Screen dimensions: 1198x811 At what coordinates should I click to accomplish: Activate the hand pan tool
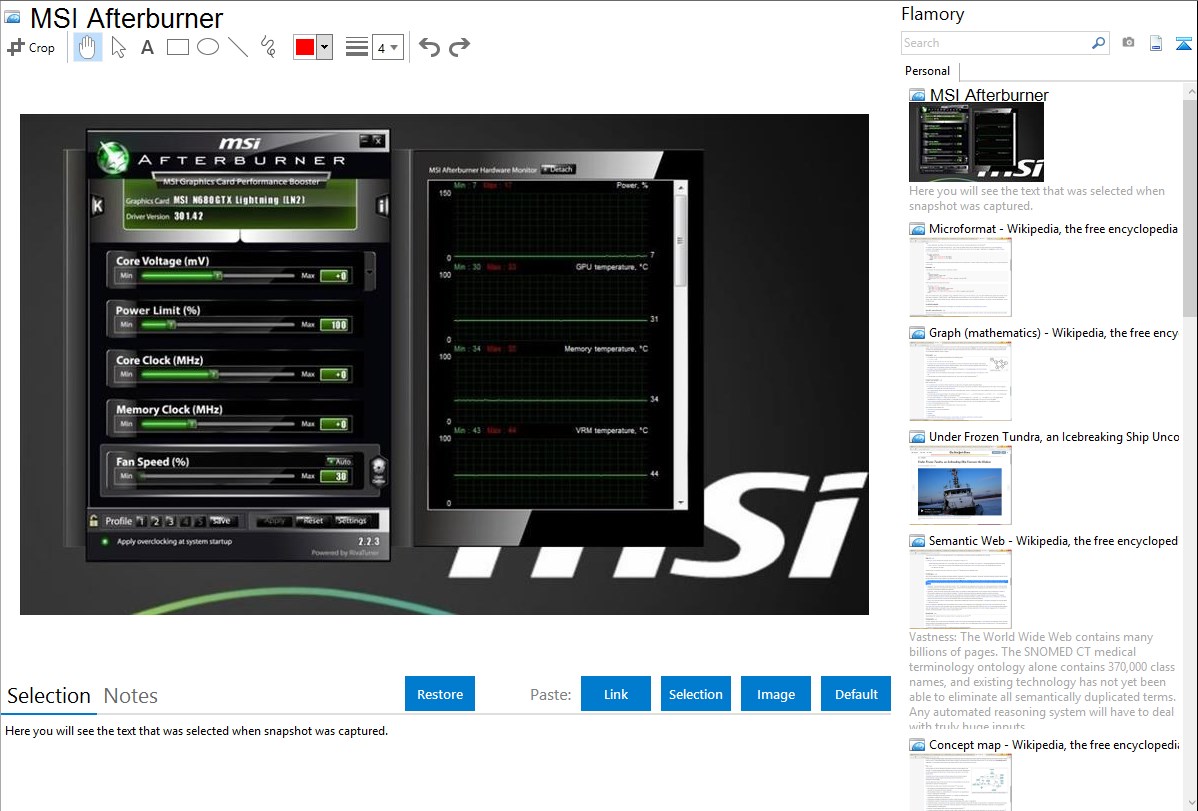[88, 47]
